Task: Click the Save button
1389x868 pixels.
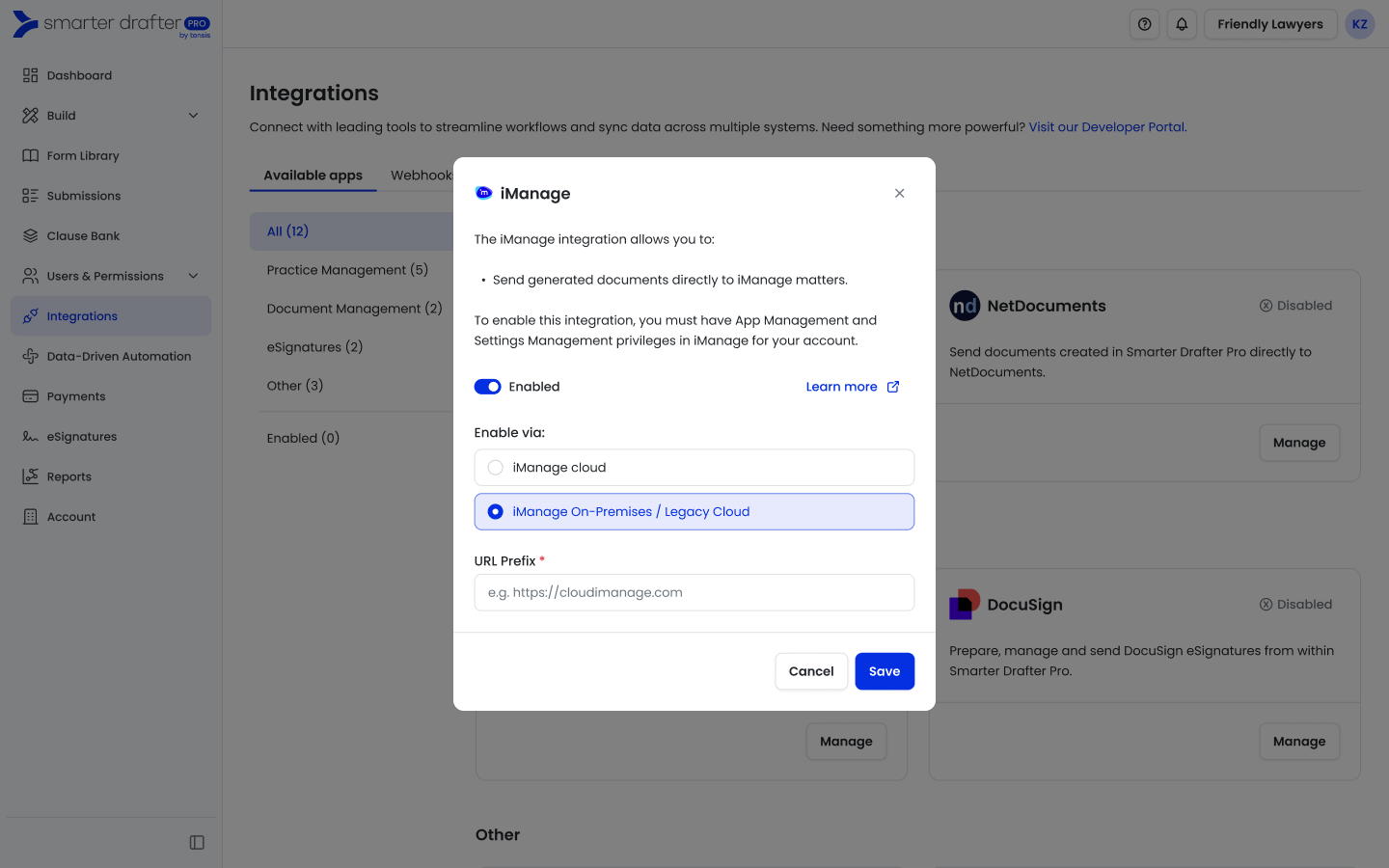Action: click(884, 671)
